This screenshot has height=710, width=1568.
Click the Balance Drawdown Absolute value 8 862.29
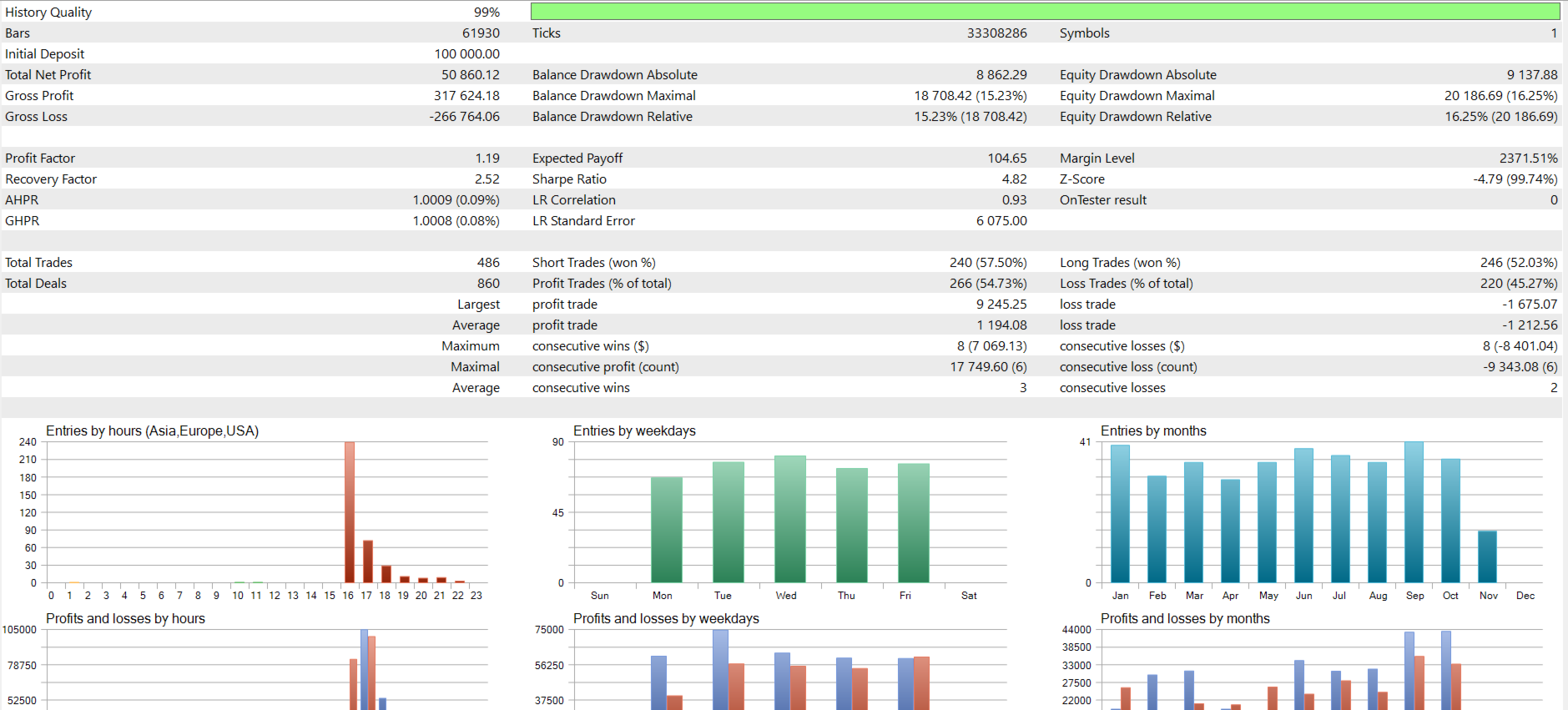(x=1001, y=75)
